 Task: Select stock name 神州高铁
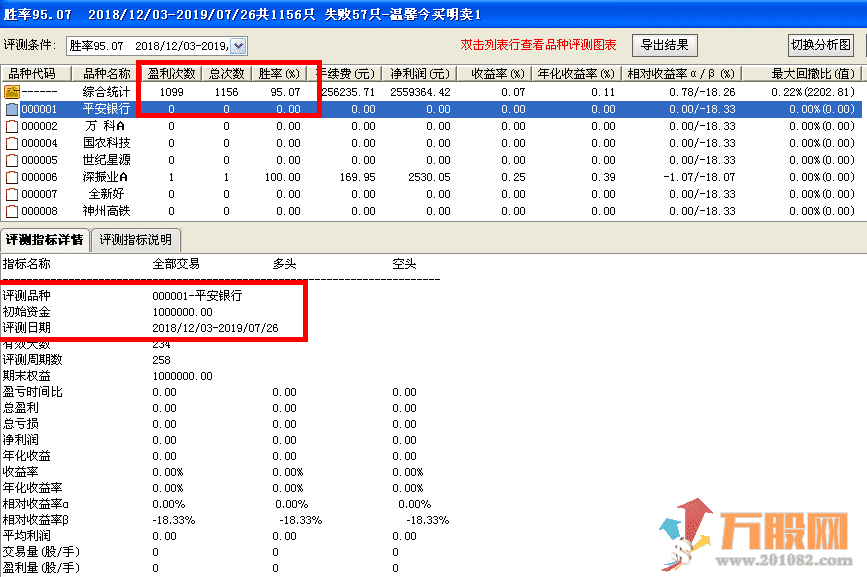[x=106, y=211]
